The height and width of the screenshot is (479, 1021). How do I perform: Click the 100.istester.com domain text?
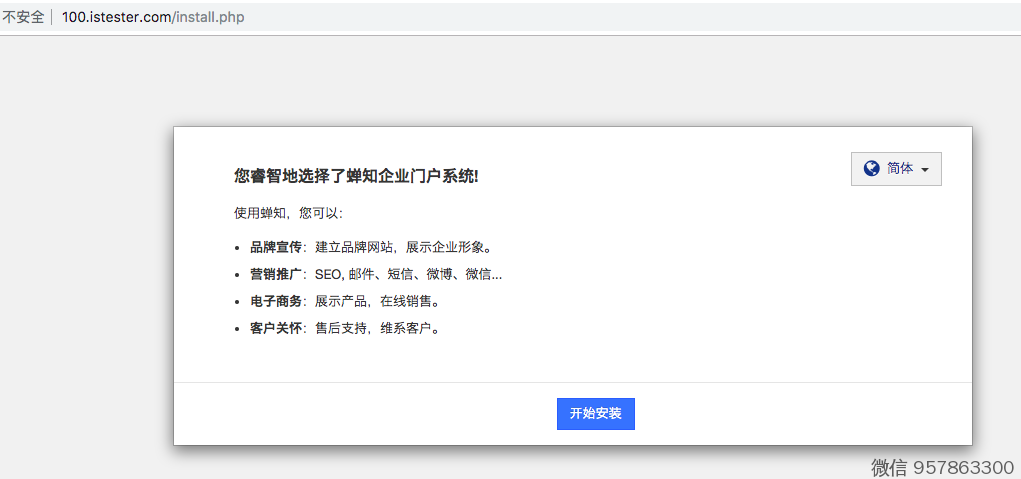point(113,17)
